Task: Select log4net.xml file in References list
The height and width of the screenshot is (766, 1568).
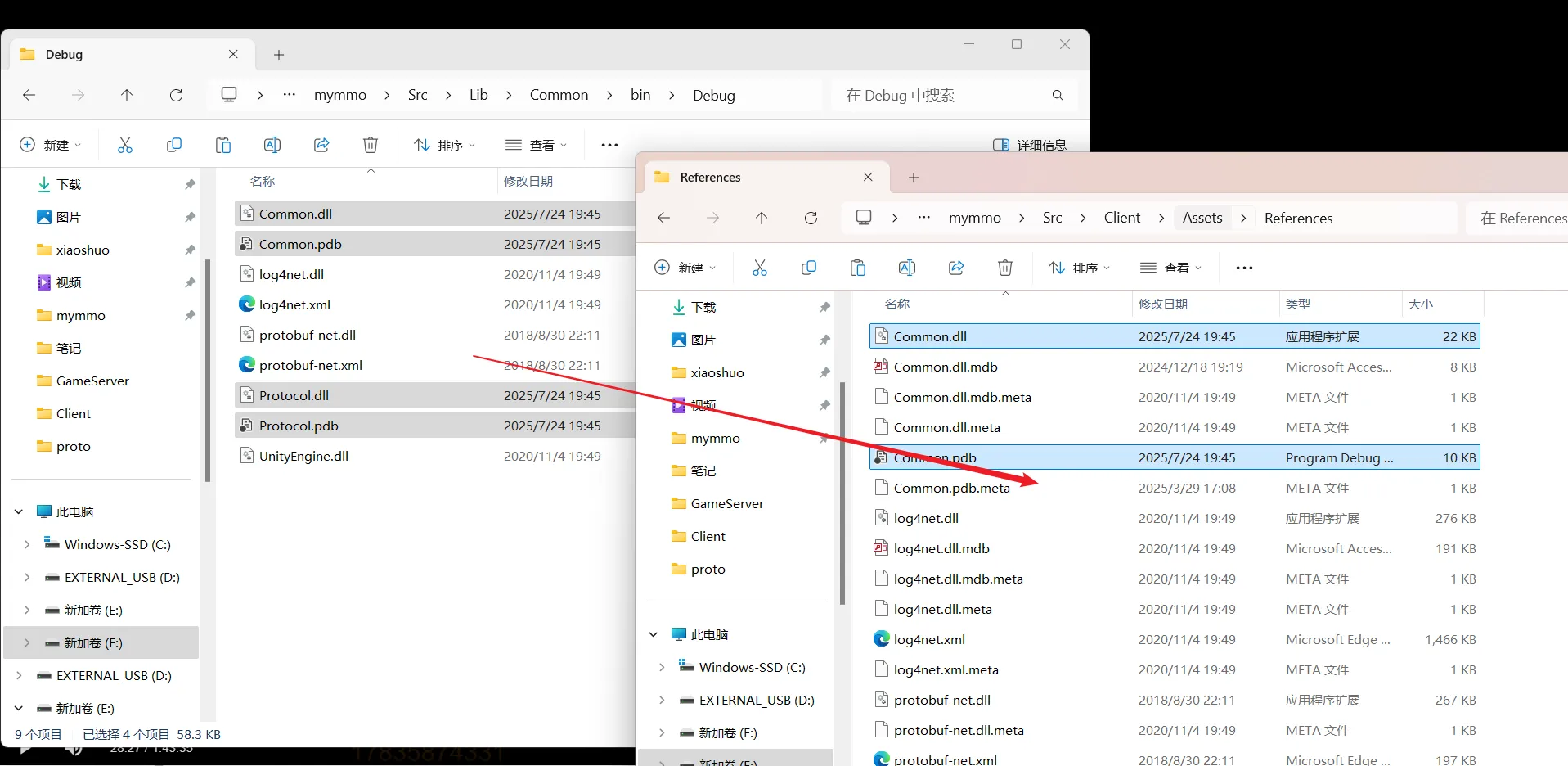Action: point(929,639)
